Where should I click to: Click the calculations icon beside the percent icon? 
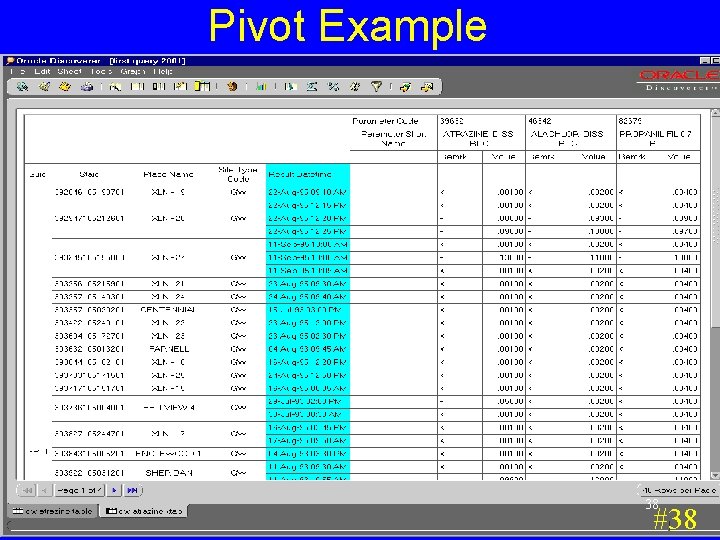(x=355, y=86)
